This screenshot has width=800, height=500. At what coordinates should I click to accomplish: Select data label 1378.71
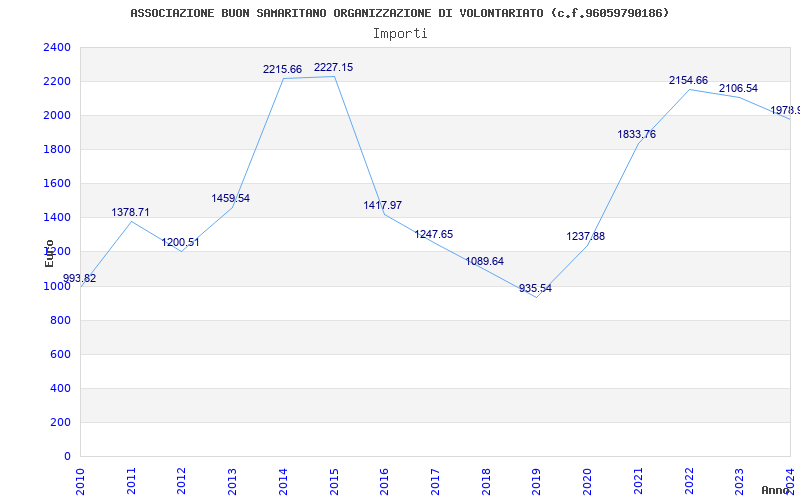click(x=131, y=212)
